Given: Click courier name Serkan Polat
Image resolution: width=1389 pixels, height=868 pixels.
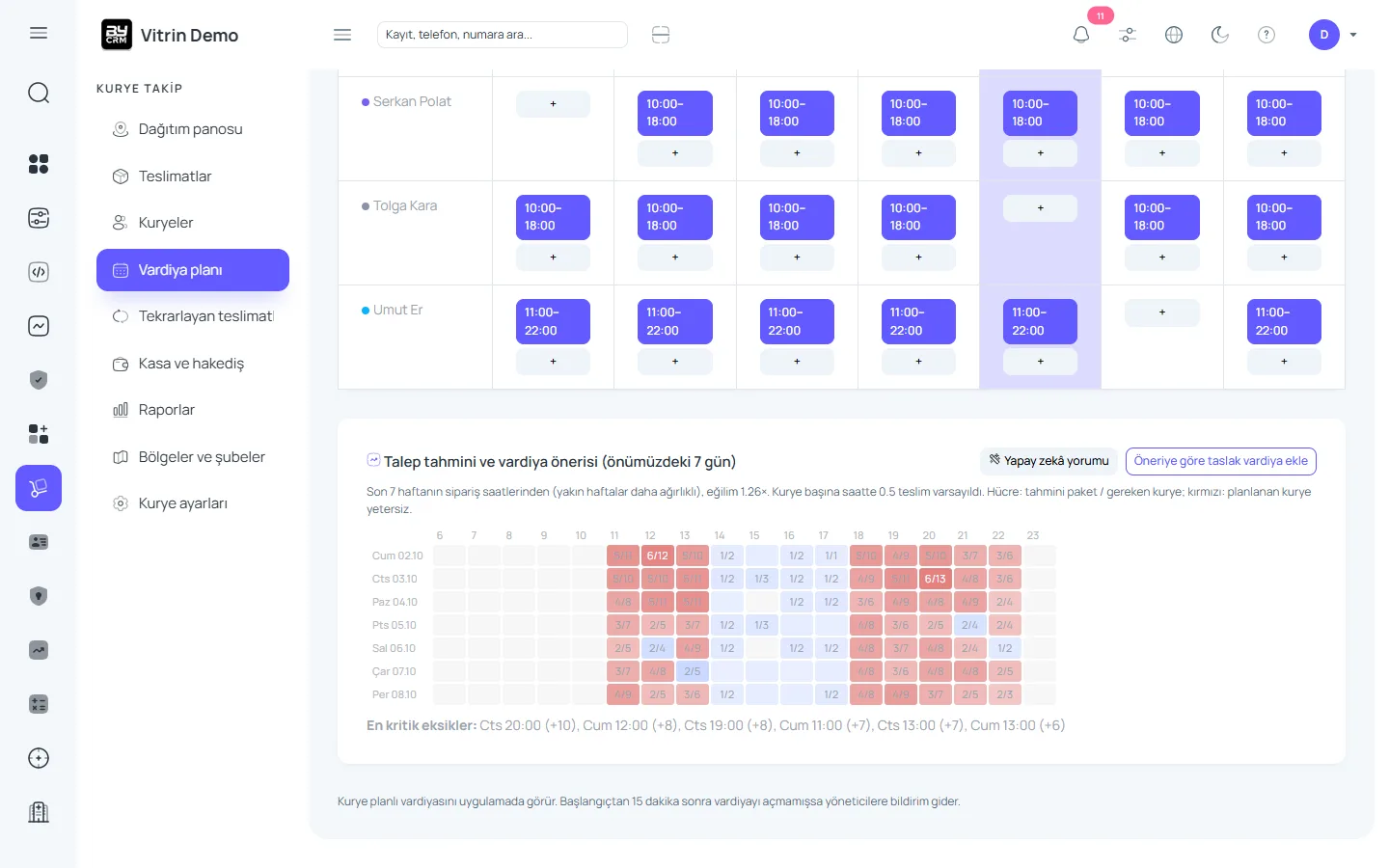Looking at the screenshot, I should pyautogui.click(x=412, y=101).
